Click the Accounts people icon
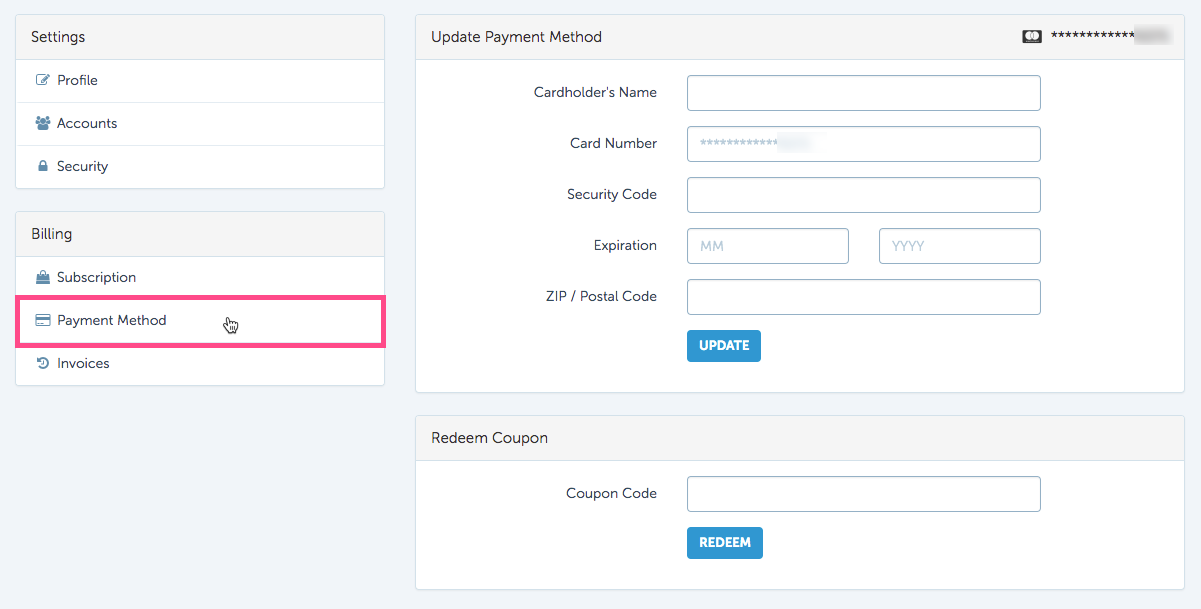Viewport: 1201px width, 609px height. 42,123
